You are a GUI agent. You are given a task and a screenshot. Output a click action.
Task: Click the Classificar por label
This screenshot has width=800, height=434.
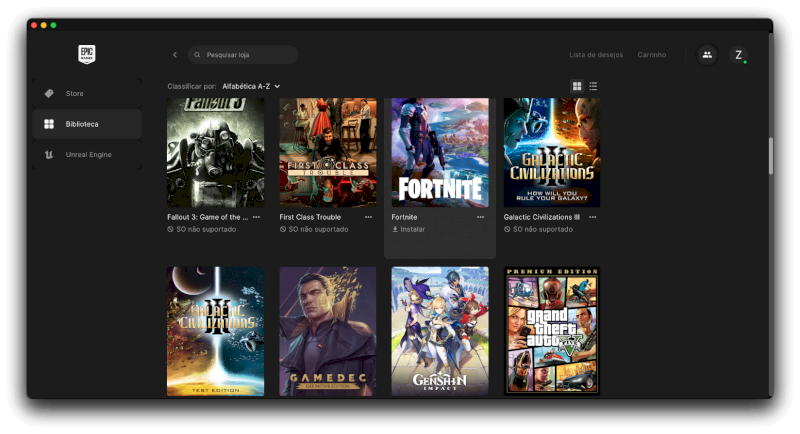tap(191, 86)
